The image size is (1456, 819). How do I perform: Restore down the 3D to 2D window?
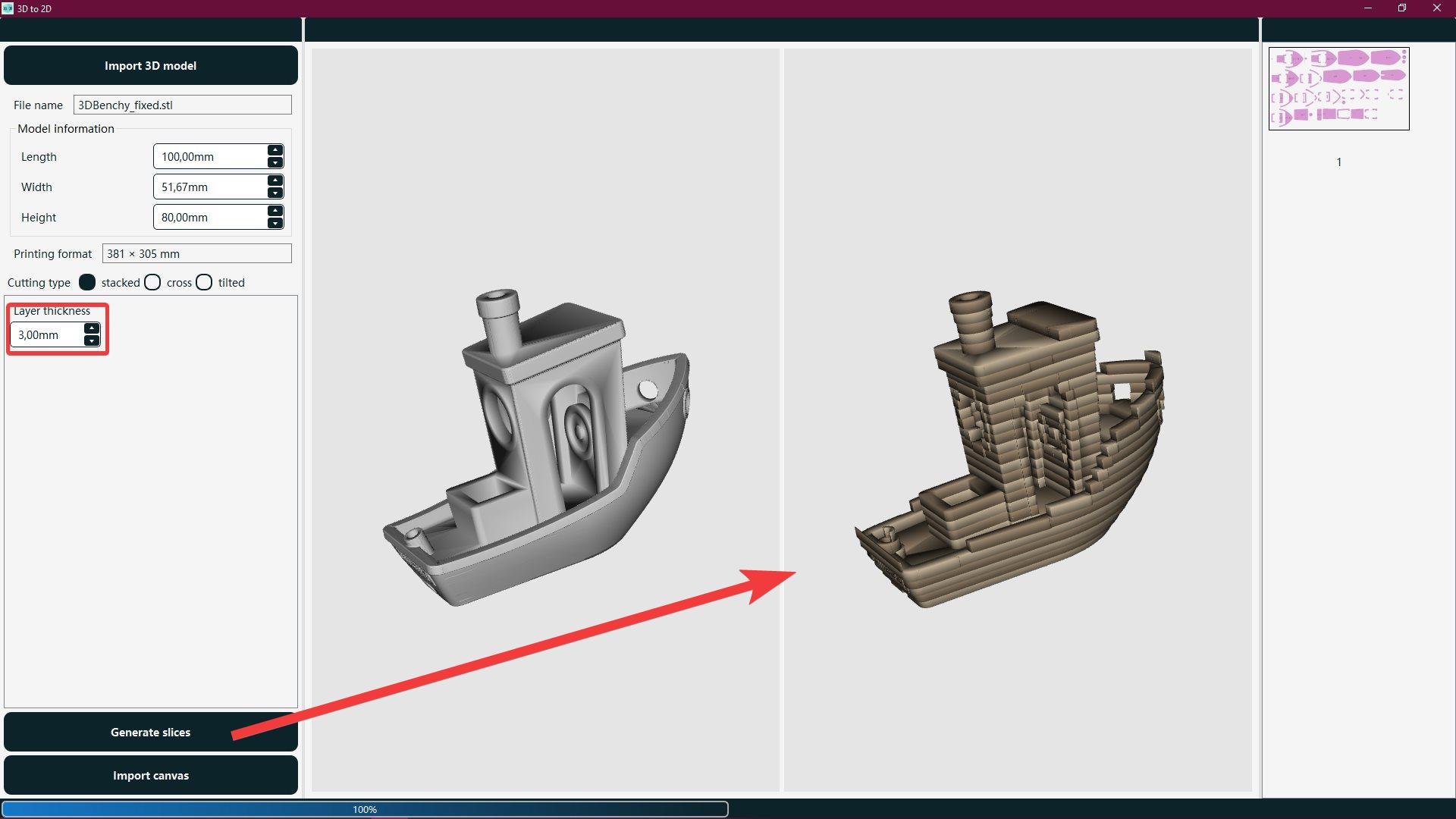1402,8
